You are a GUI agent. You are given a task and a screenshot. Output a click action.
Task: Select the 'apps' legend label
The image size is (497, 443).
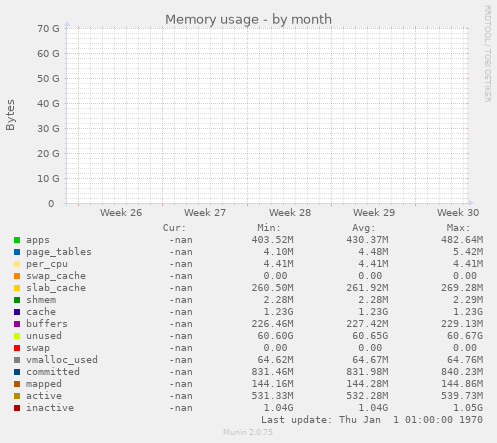(38, 240)
